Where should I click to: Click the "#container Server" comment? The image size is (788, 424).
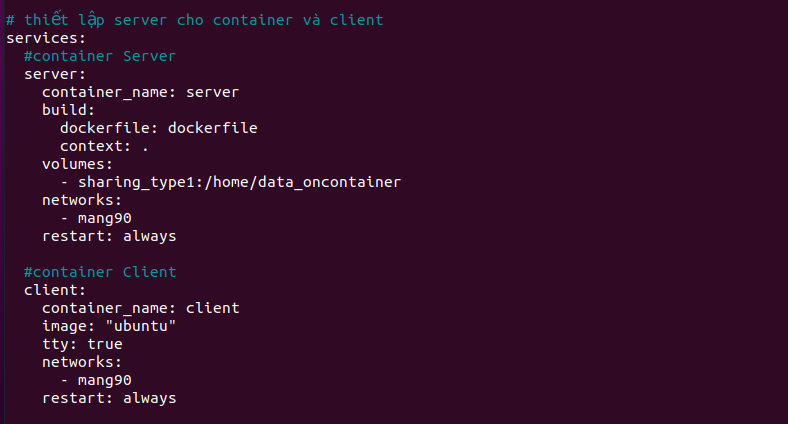100,56
